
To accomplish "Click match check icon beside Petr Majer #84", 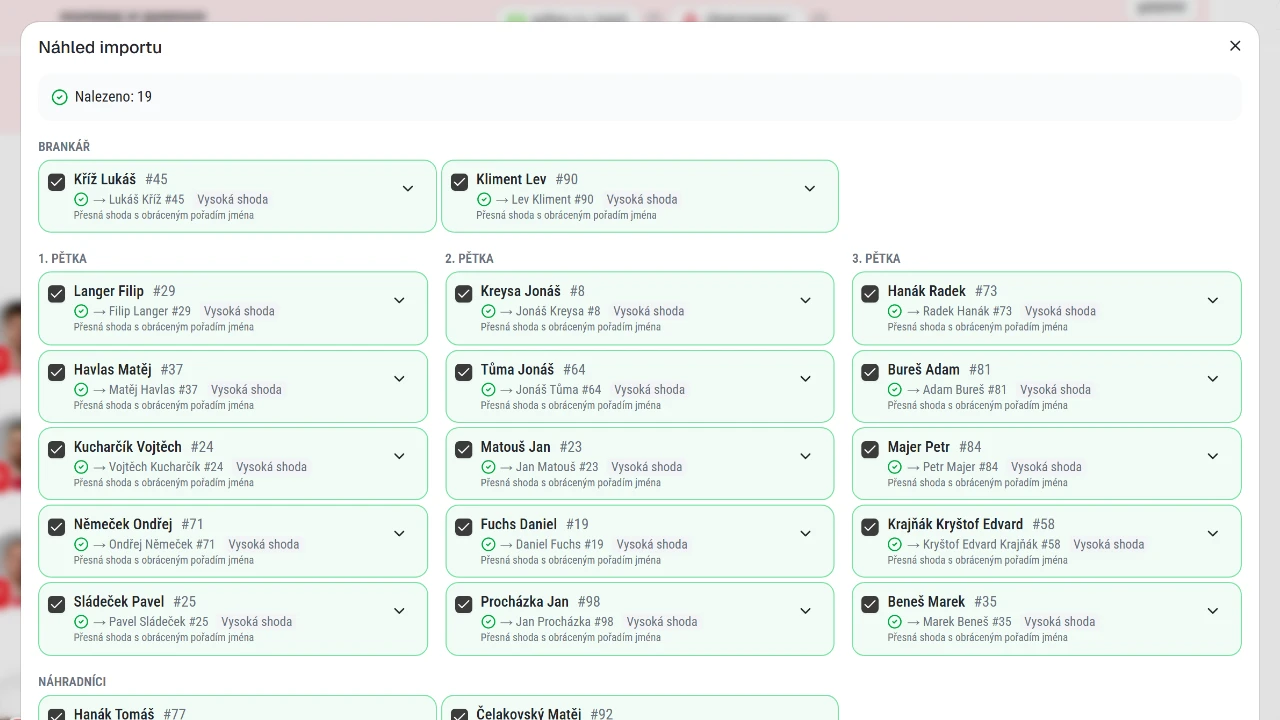I will pos(895,466).
